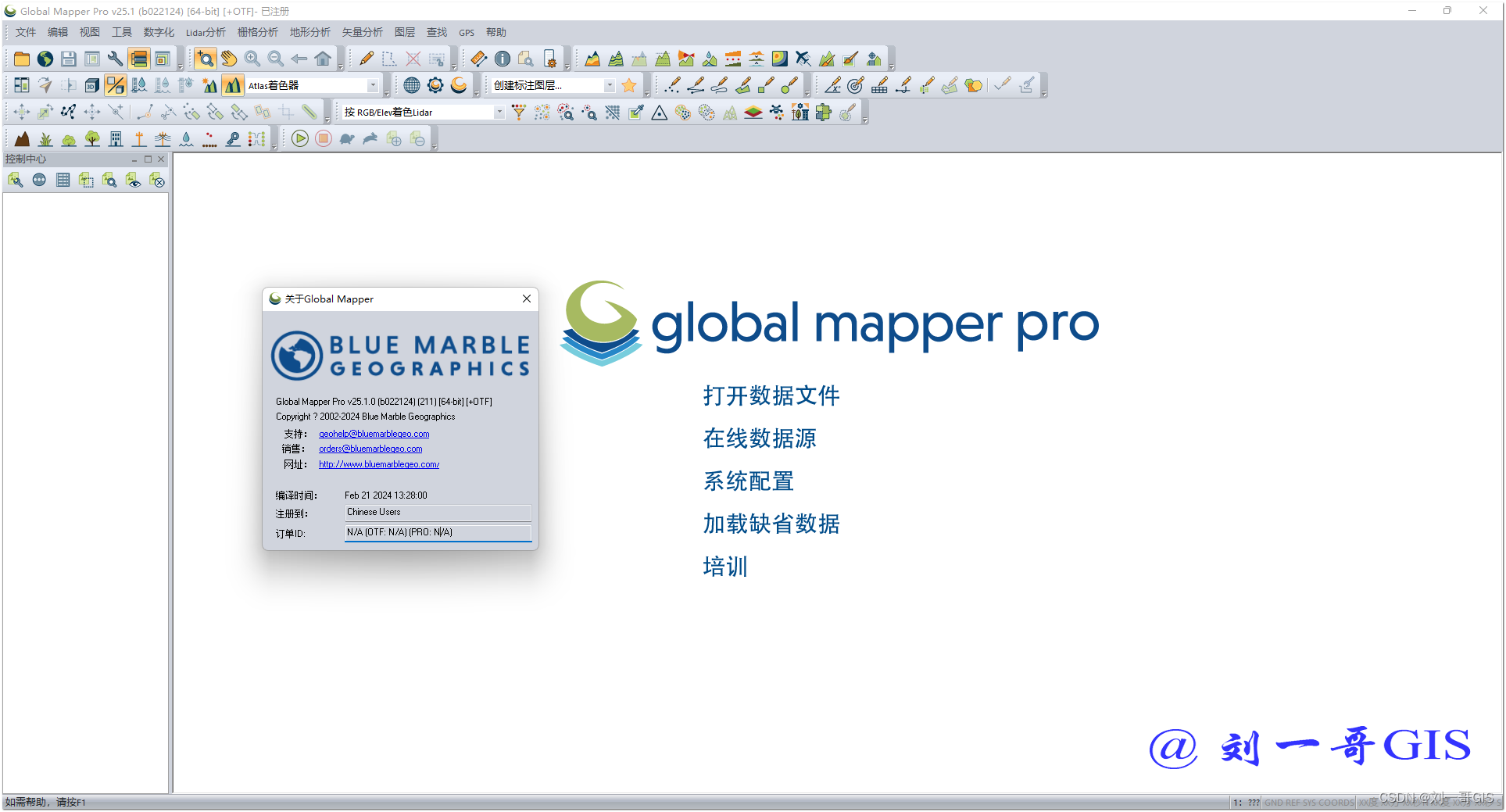Toggle visibility of selected layer in control center
The height and width of the screenshot is (812, 1506).
(x=134, y=180)
